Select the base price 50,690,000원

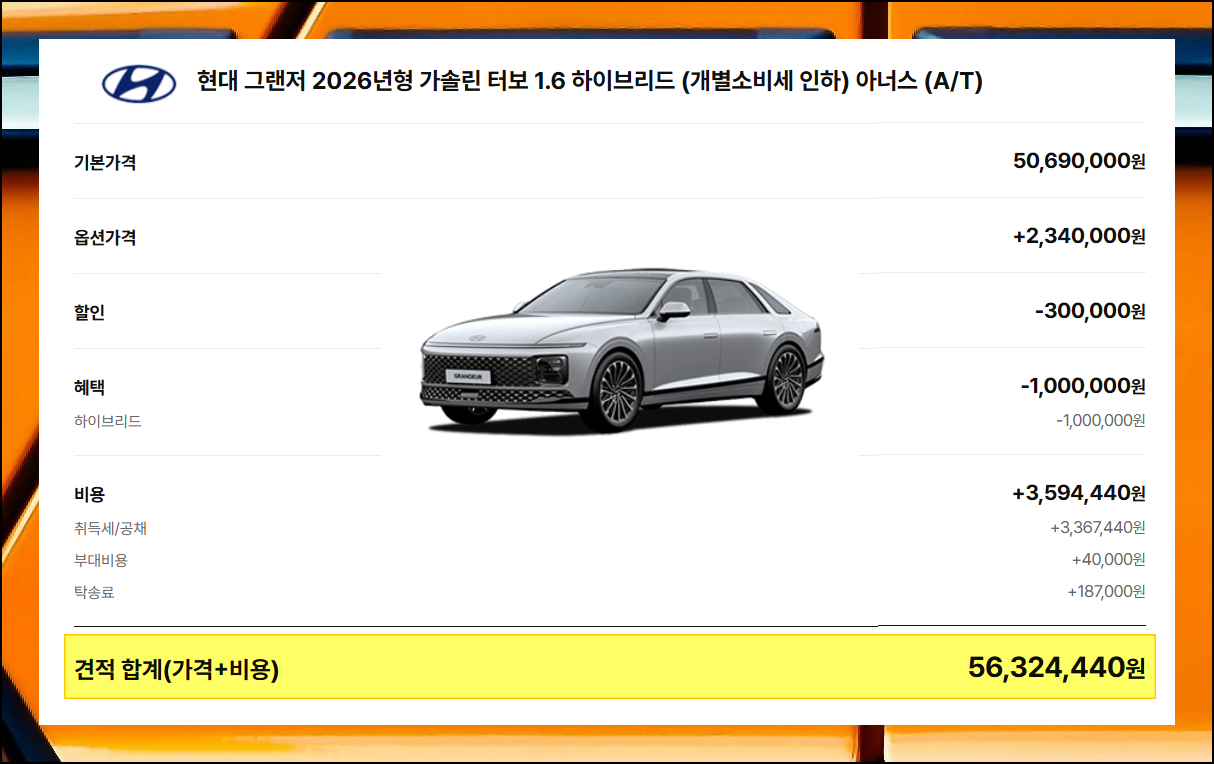click(x=1079, y=161)
